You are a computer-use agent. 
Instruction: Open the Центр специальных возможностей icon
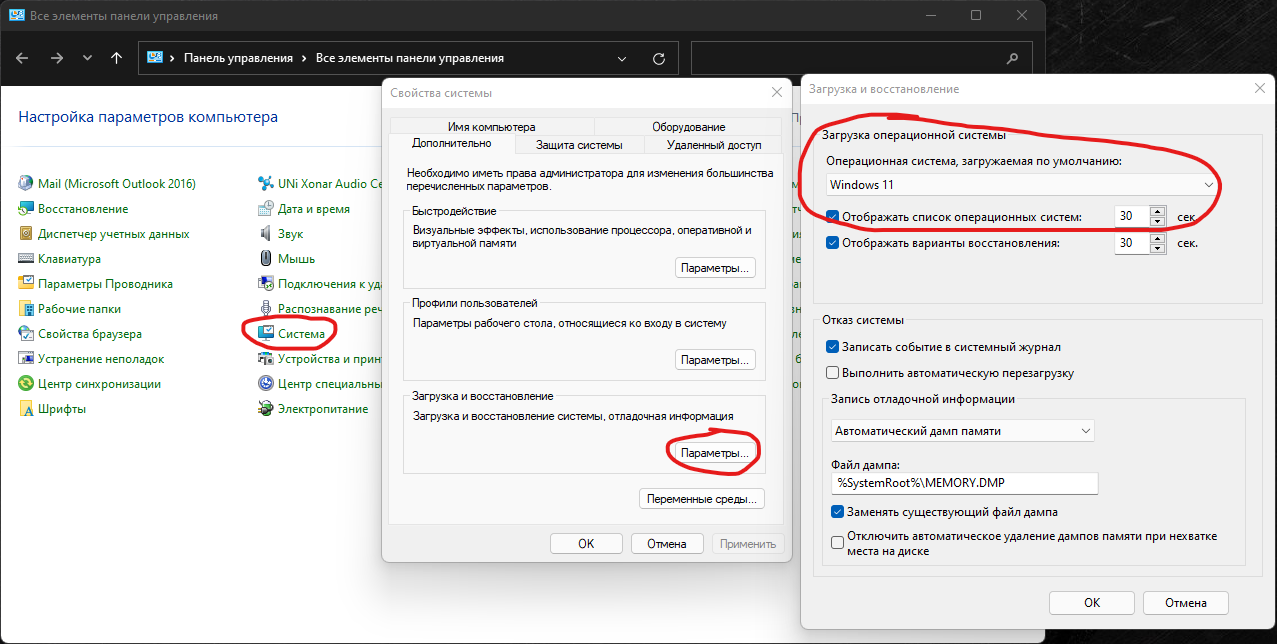[x=266, y=384]
